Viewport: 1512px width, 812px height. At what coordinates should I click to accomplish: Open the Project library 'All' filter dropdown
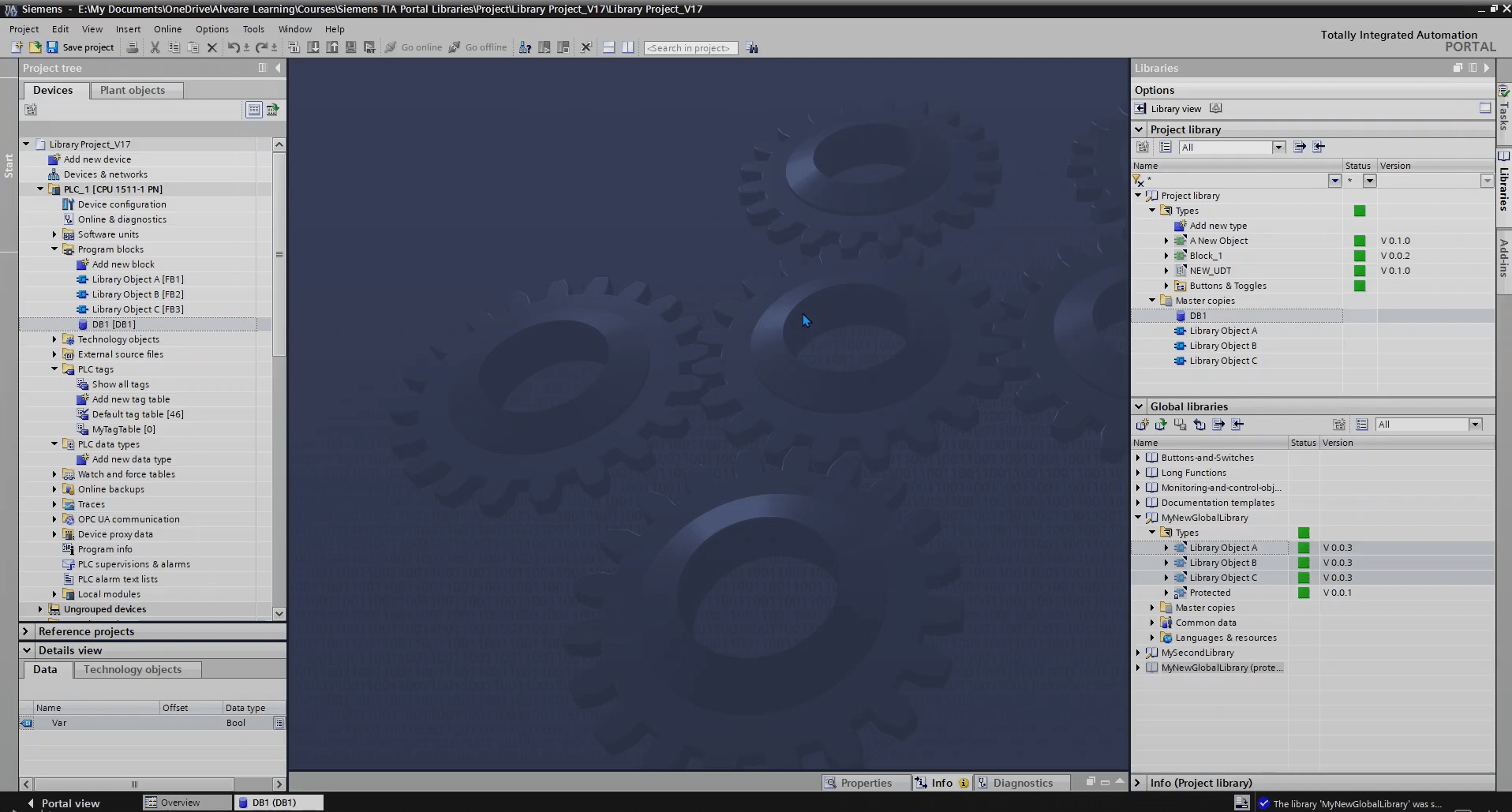pos(1278,148)
